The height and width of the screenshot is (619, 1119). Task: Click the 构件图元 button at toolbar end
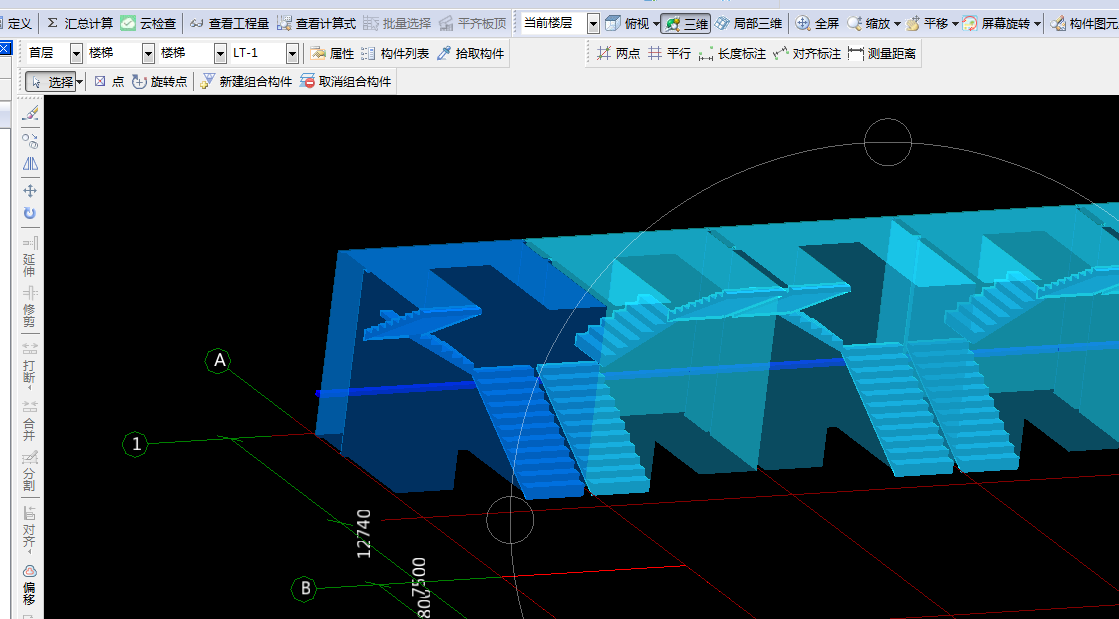1085,24
